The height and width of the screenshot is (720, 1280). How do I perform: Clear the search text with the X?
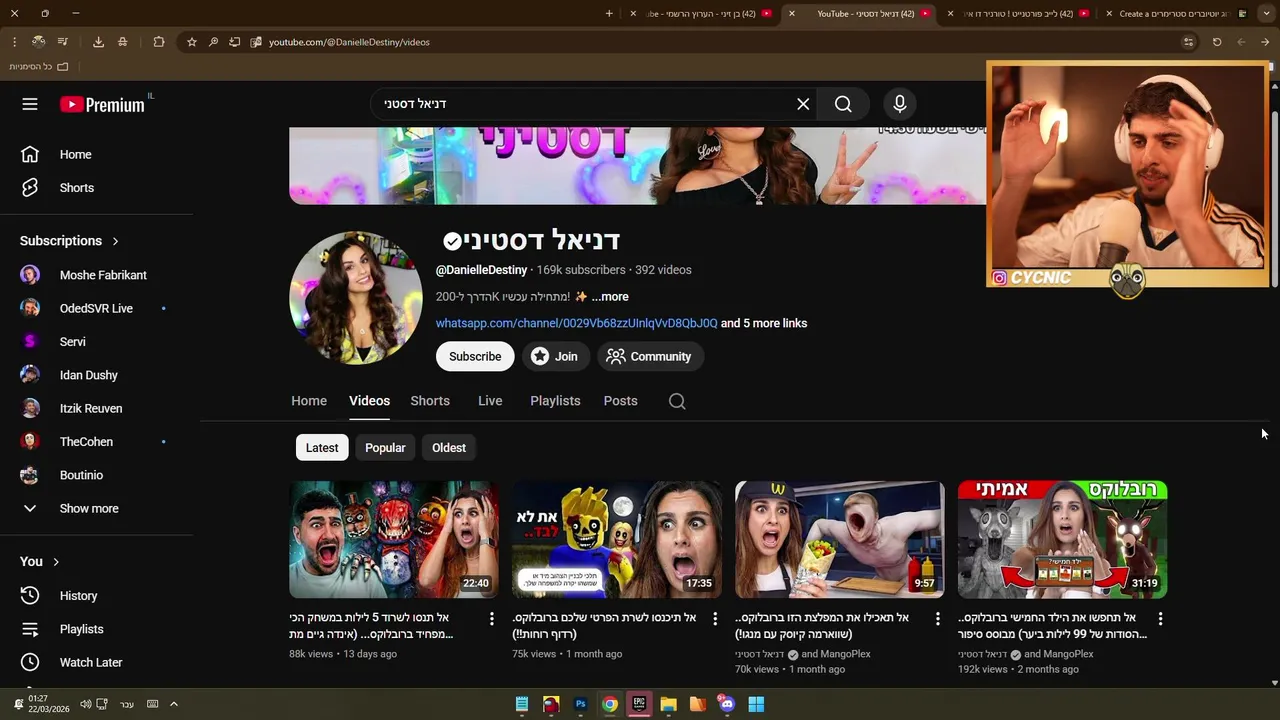803,104
